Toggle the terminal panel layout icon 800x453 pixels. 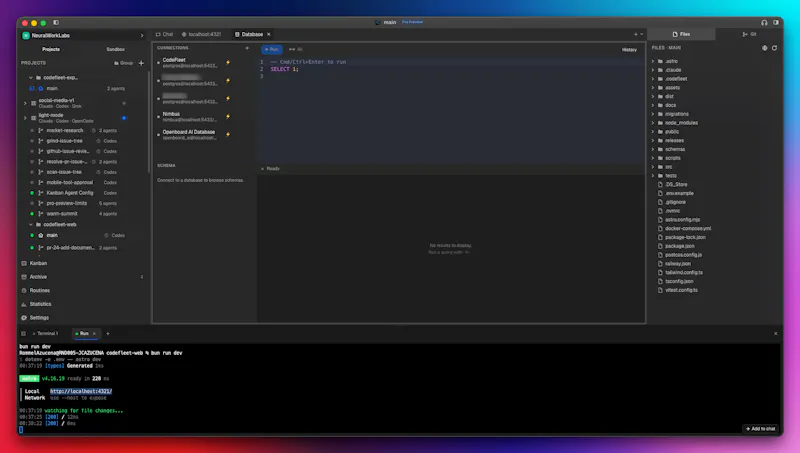point(23,334)
